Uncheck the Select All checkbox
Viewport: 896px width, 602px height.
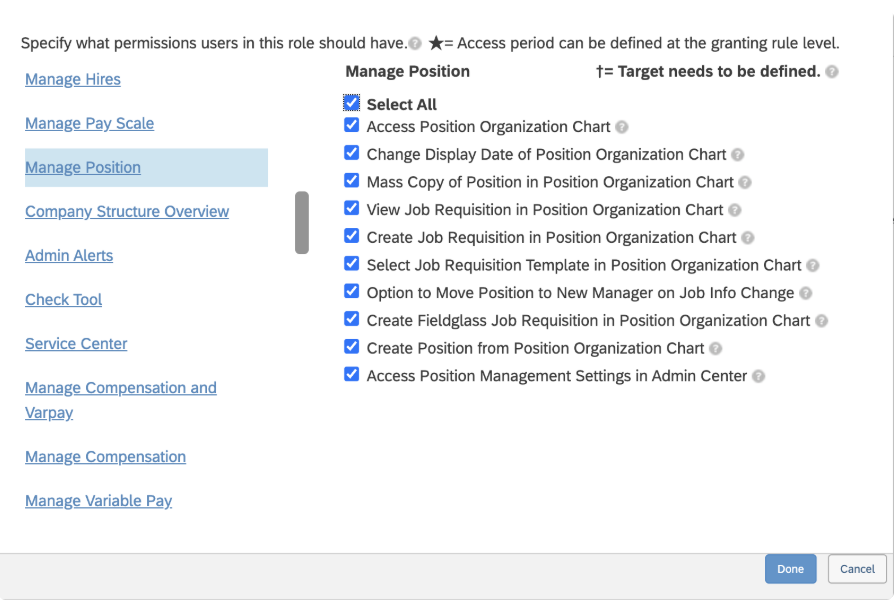pyautogui.click(x=351, y=103)
